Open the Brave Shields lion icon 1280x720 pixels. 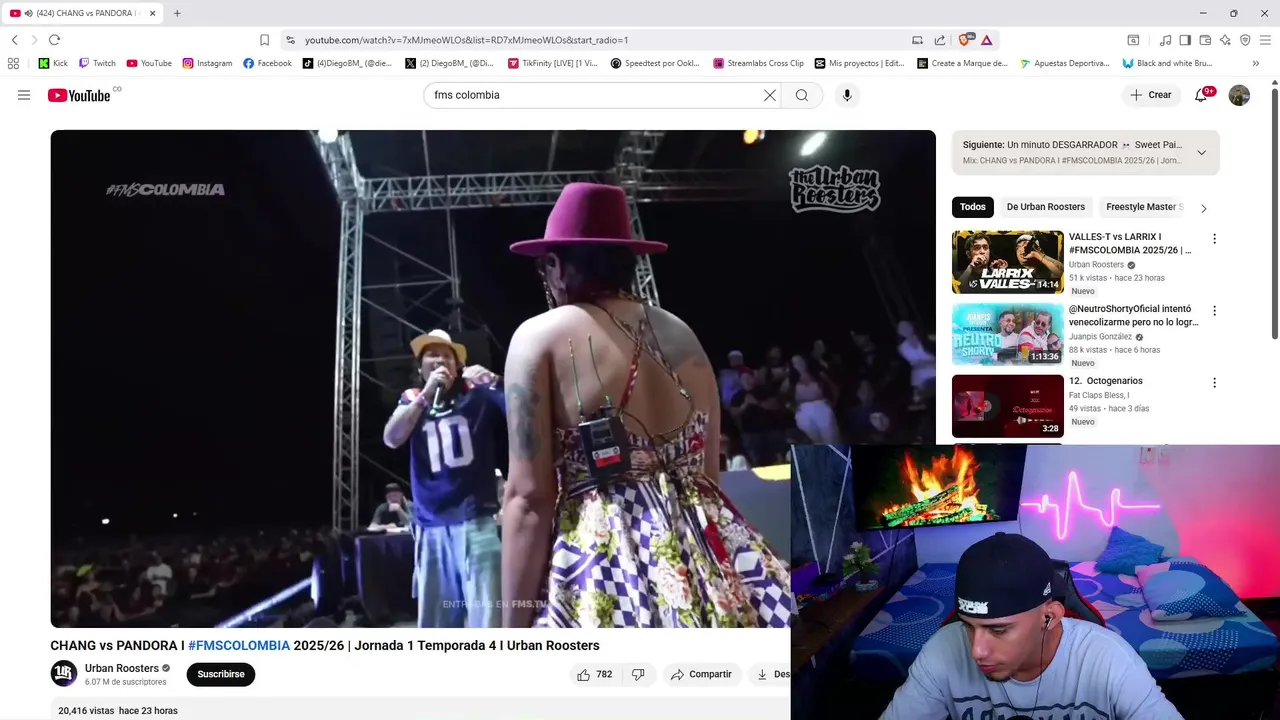(965, 40)
